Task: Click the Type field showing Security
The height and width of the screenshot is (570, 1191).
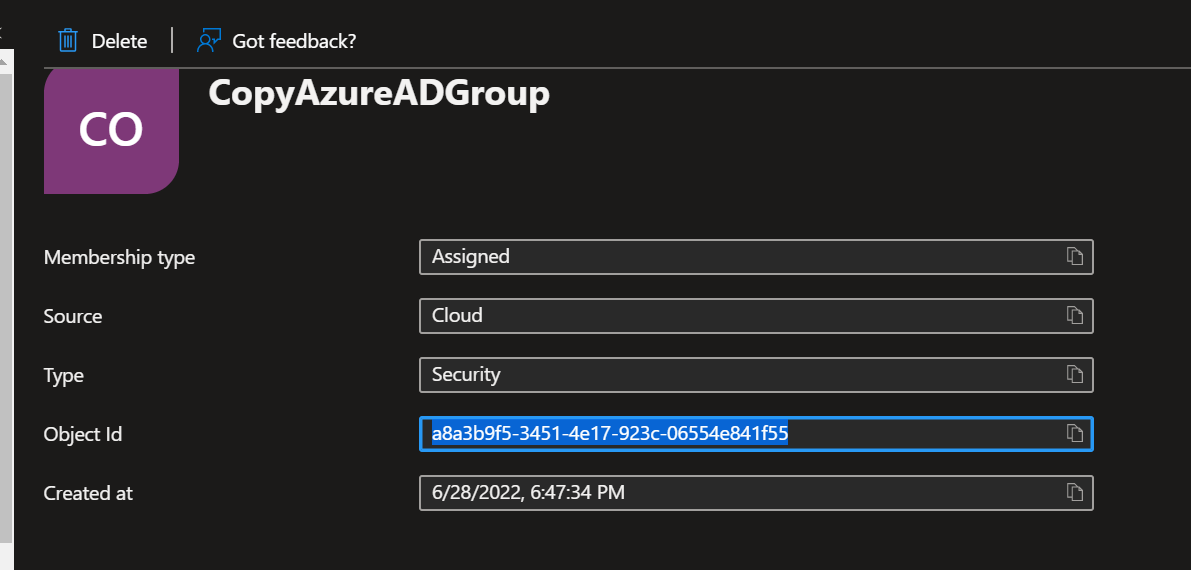Action: point(756,375)
